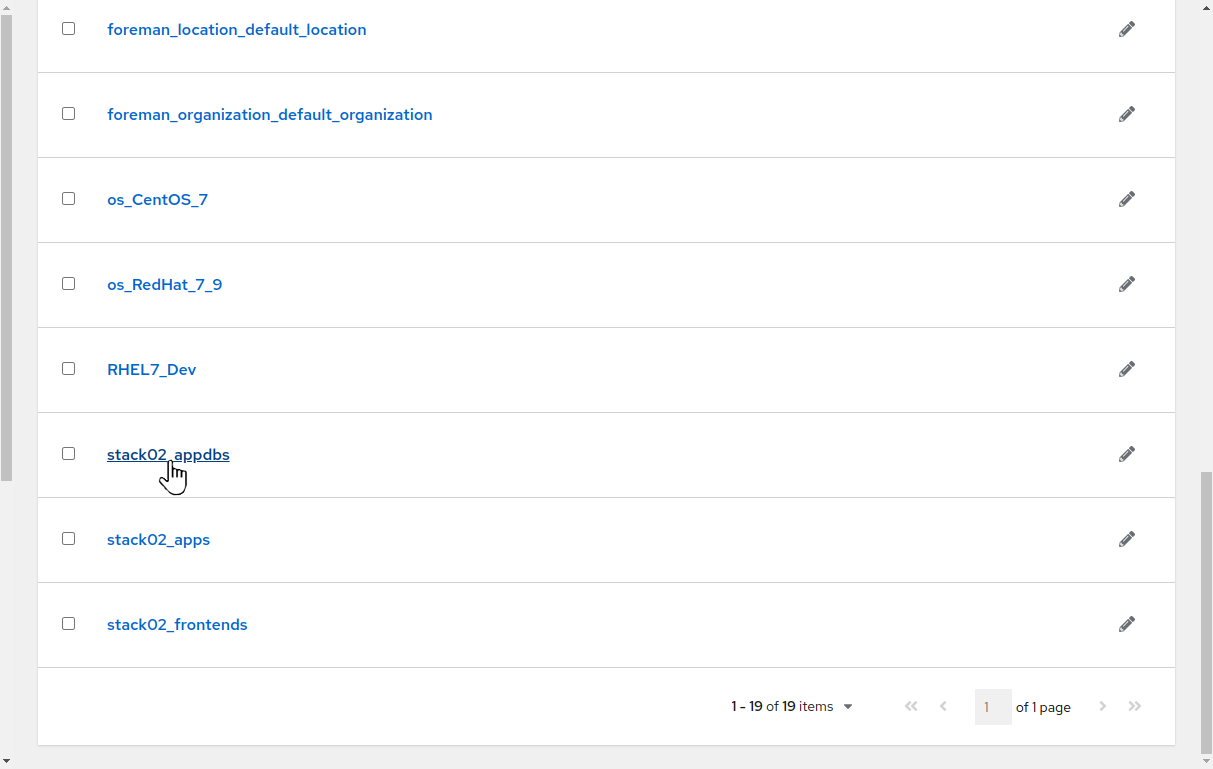Open os_RedHat_7_9 link
1213x769 pixels.
pyautogui.click(x=165, y=285)
